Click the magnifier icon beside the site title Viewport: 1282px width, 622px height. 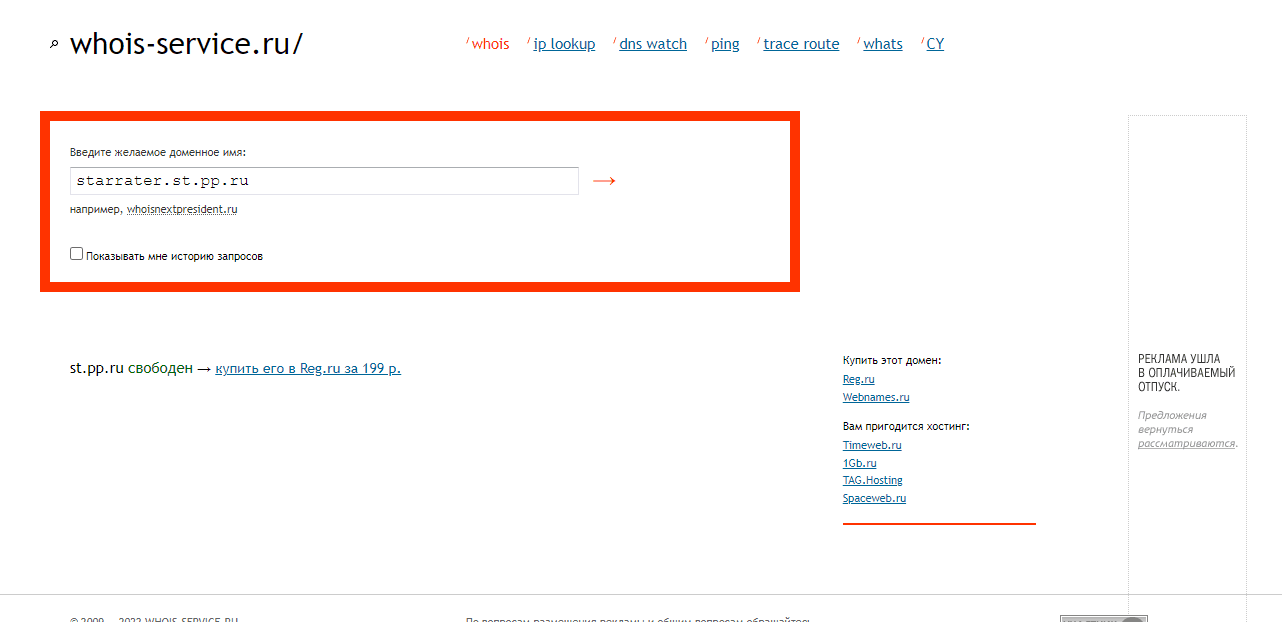tap(54, 45)
